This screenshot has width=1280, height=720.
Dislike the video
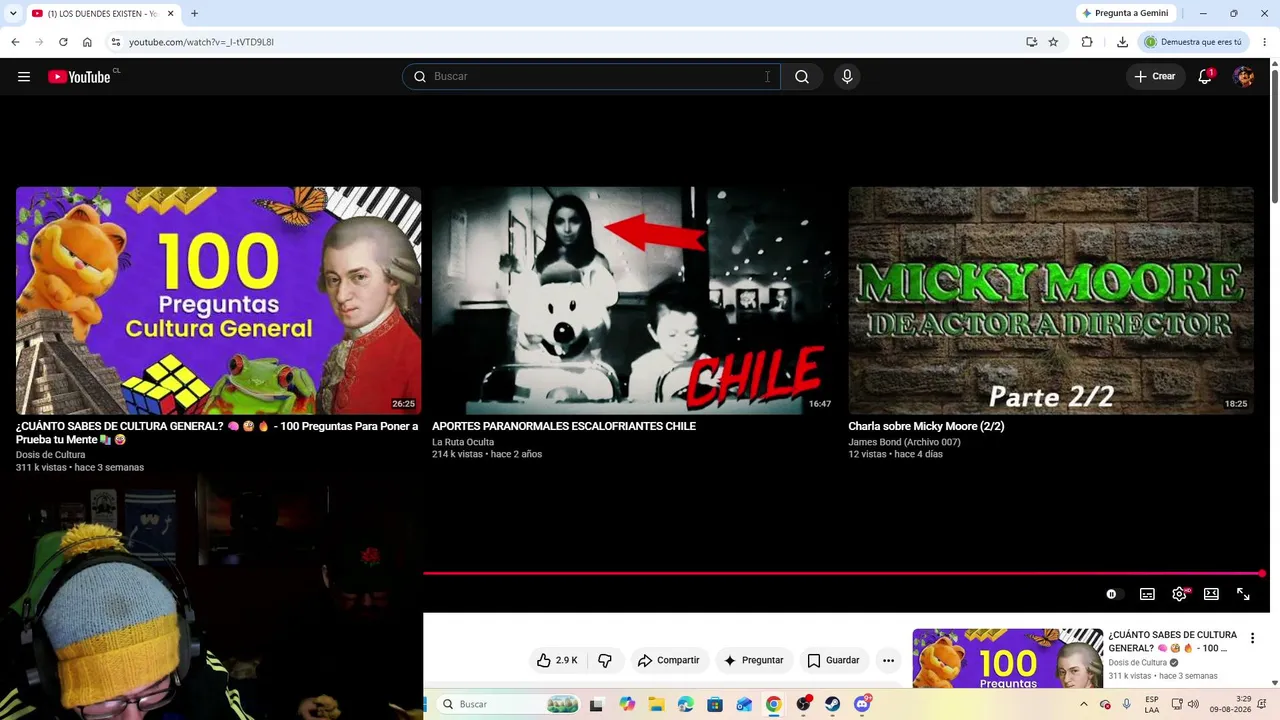coord(605,660)
